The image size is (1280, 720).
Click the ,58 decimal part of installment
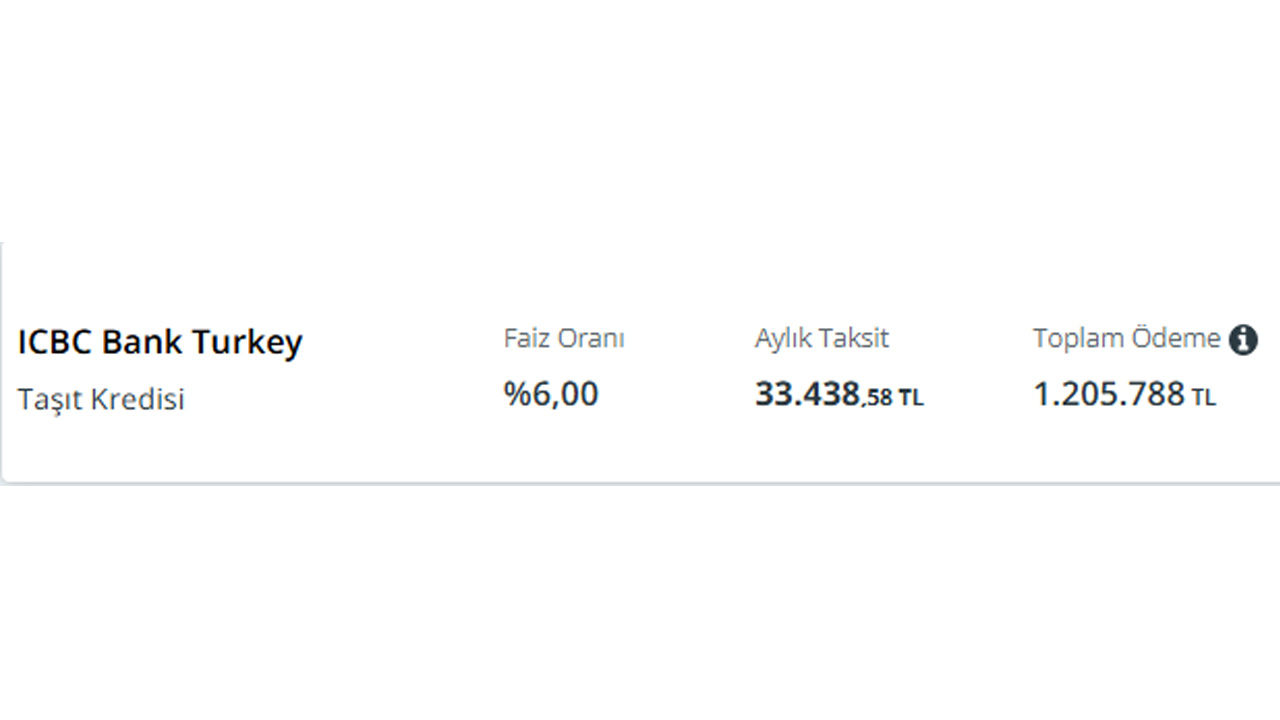tap(877, 398)
